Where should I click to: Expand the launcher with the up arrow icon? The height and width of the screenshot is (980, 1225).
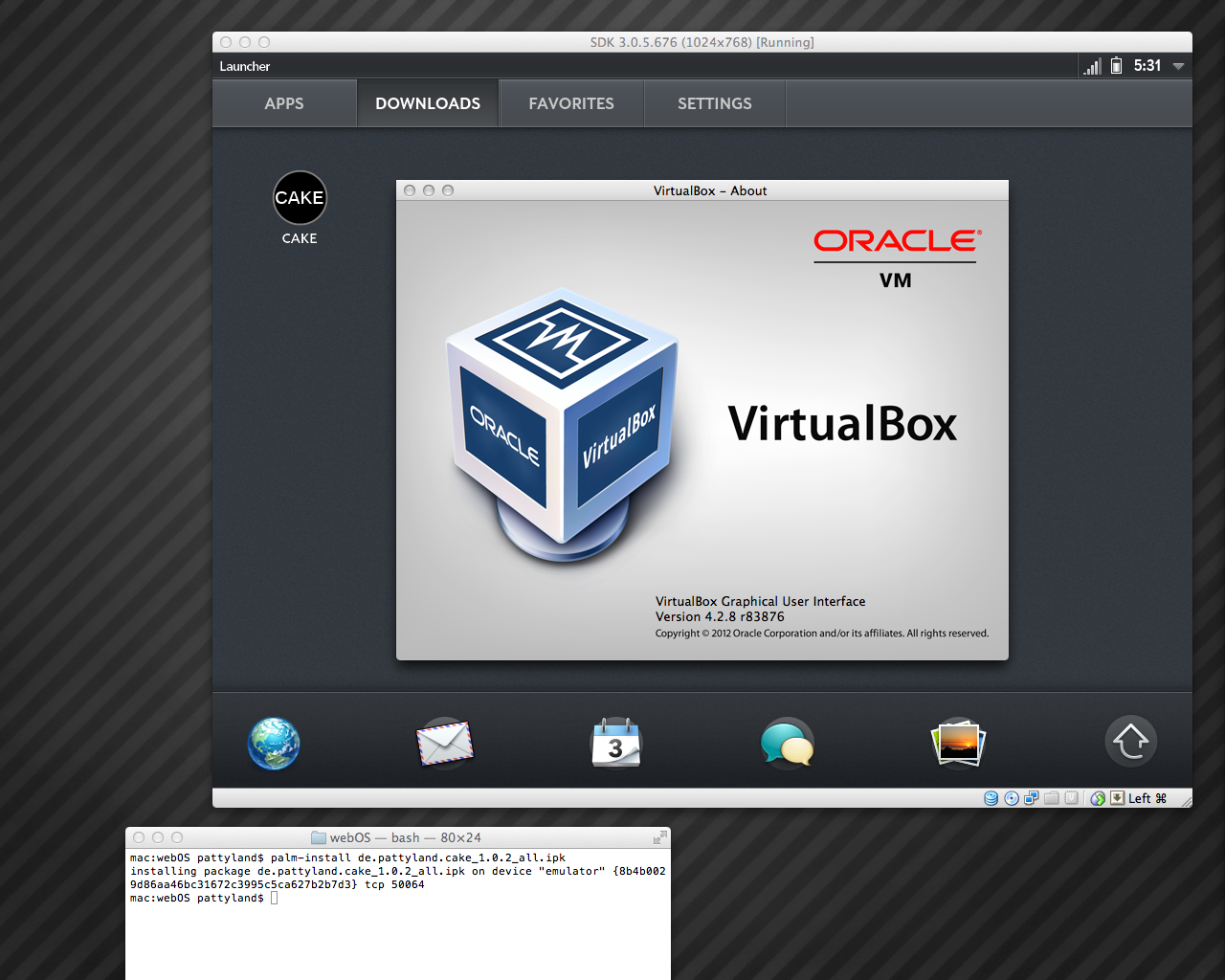tap(1130, 741)
